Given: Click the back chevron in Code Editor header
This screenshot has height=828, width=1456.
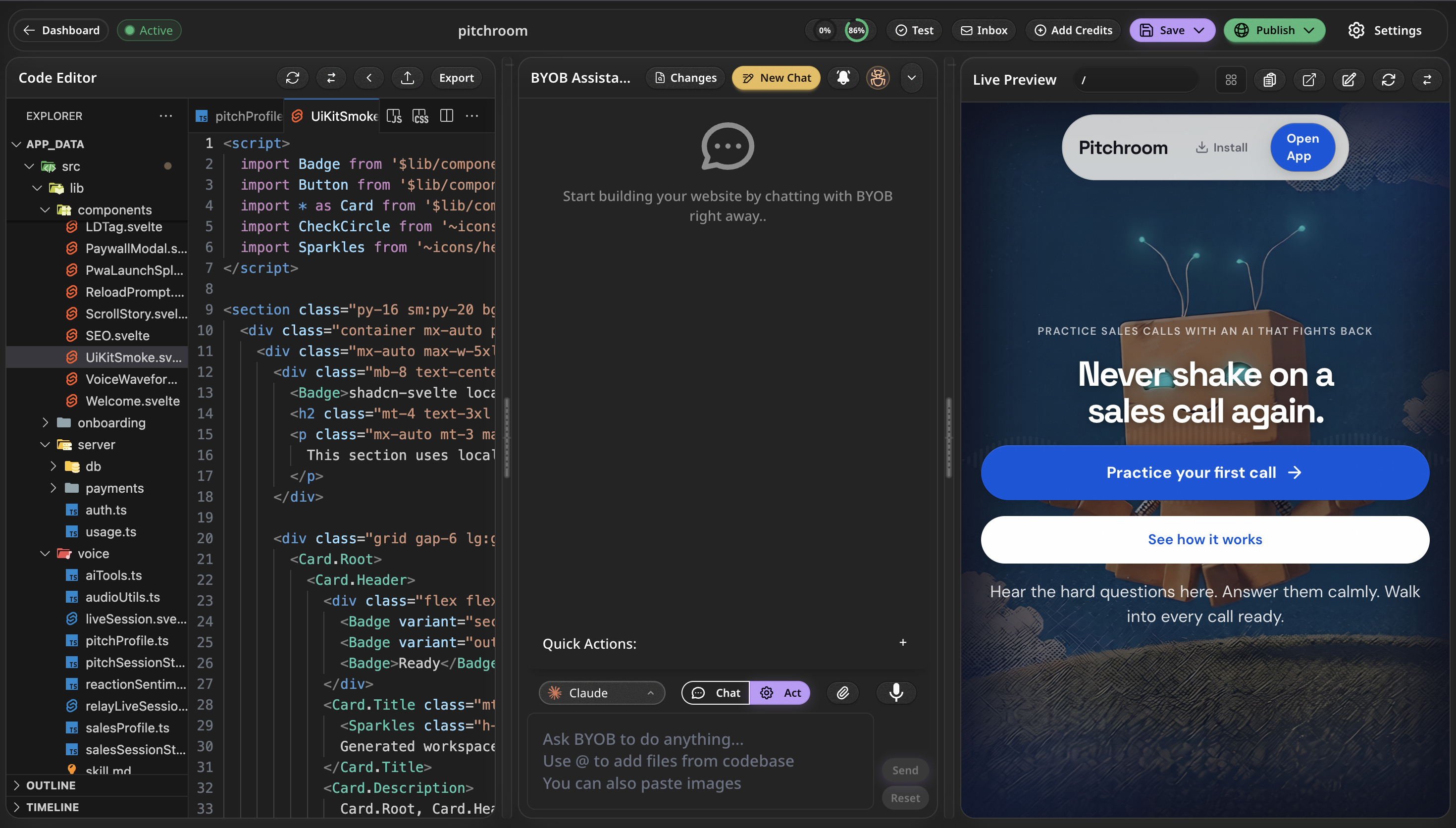Looking at the screenshot, I should point(369,78).
